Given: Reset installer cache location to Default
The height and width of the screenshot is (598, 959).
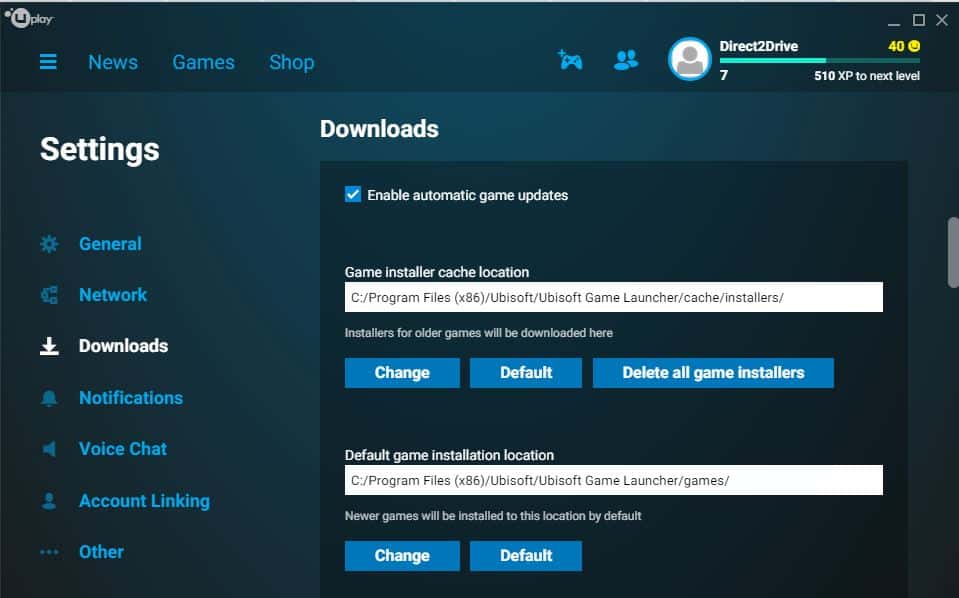Looking at the screenshot, I should point(526,373).
